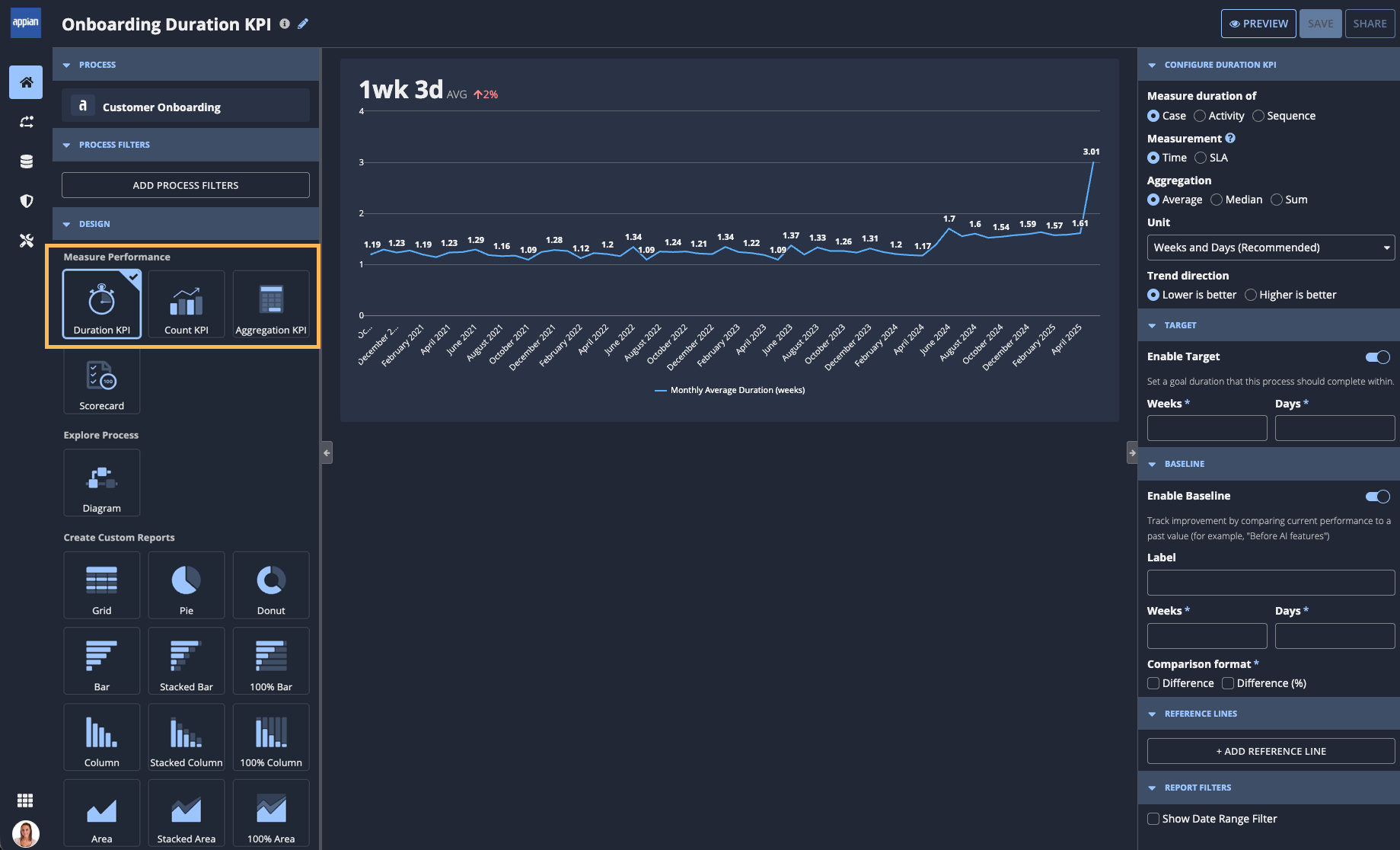Select the Activity measure option
This screenshot has width=1400, height=850.
1200,116
